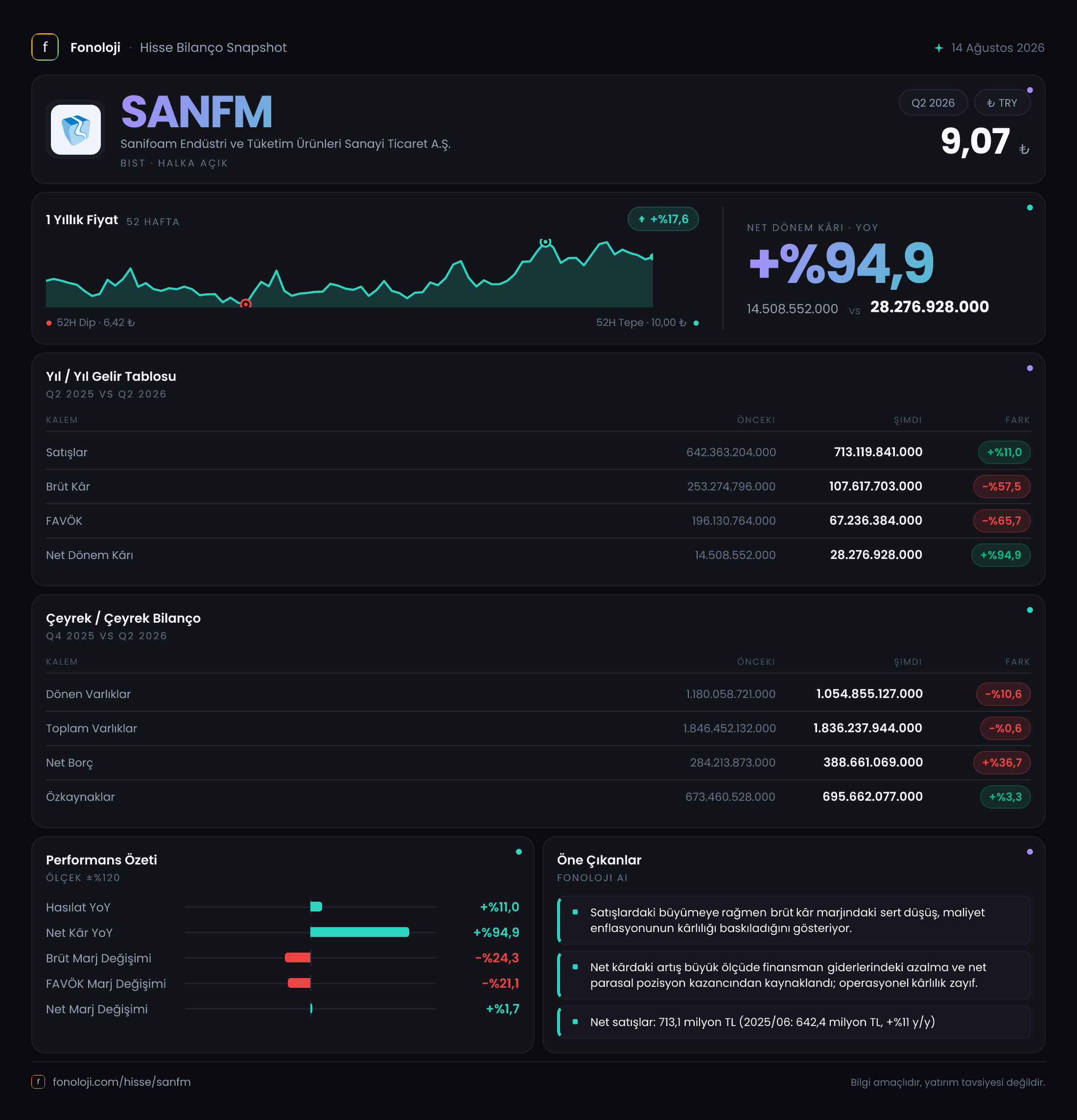
Task: Click the Satışlar current value 713.119.841.000
Action: [x=878, y=452]
